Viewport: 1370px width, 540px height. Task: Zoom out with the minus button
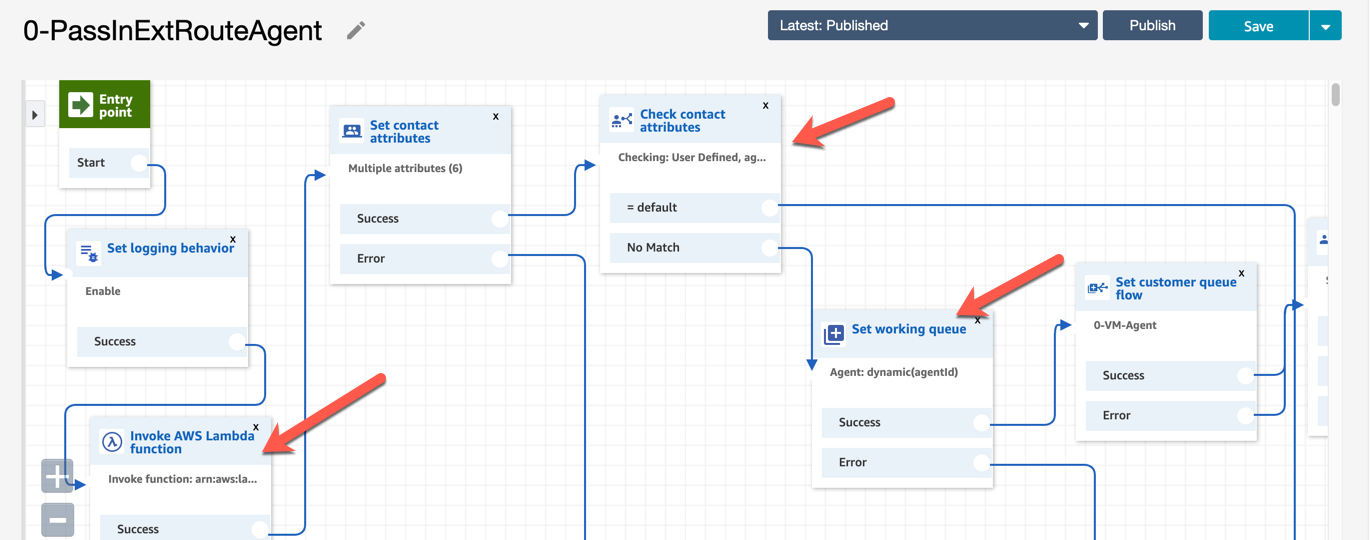[57, 520]
